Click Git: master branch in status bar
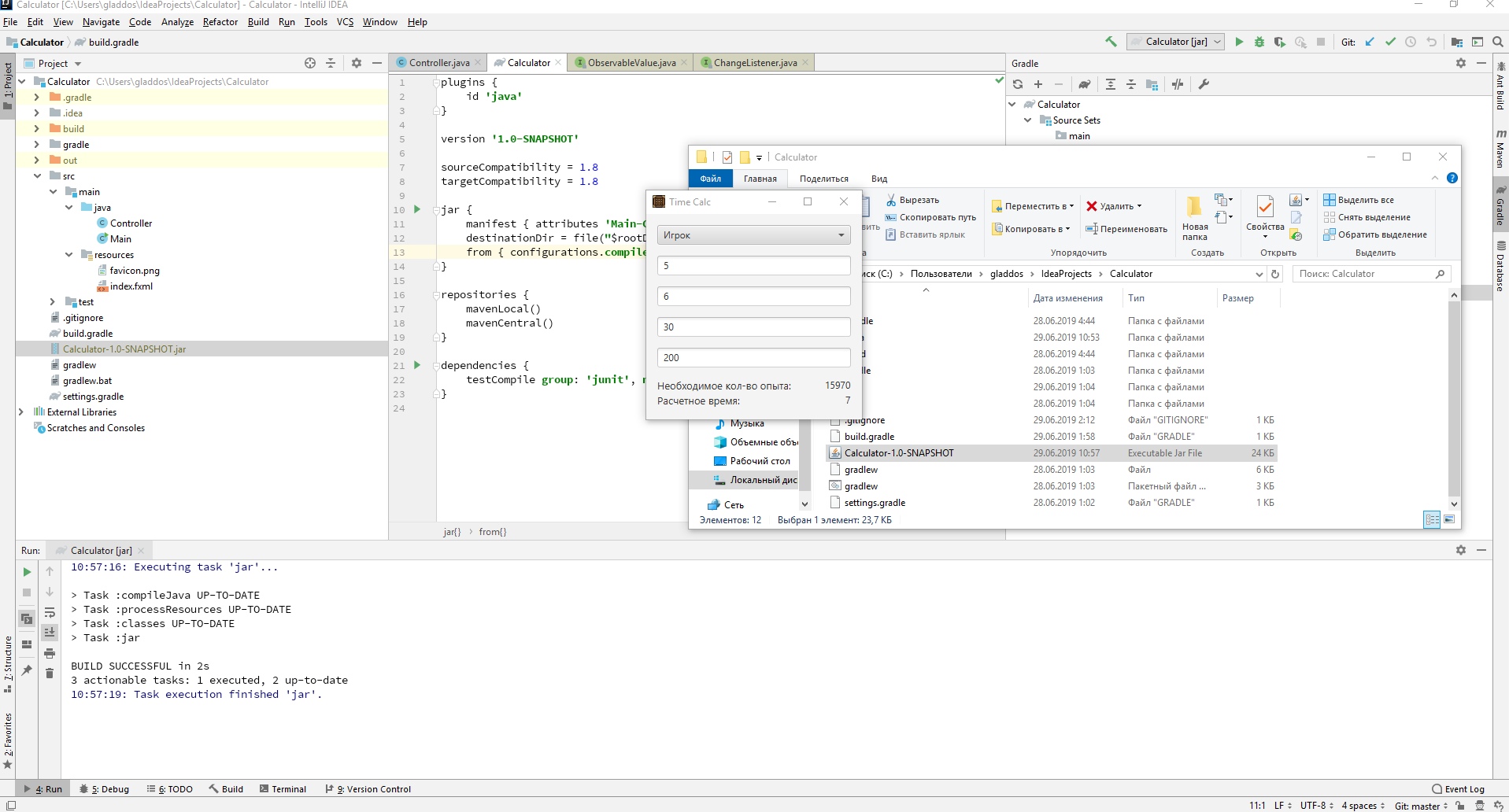This screenshot has height=812, width=1509. coord(1421,806)
